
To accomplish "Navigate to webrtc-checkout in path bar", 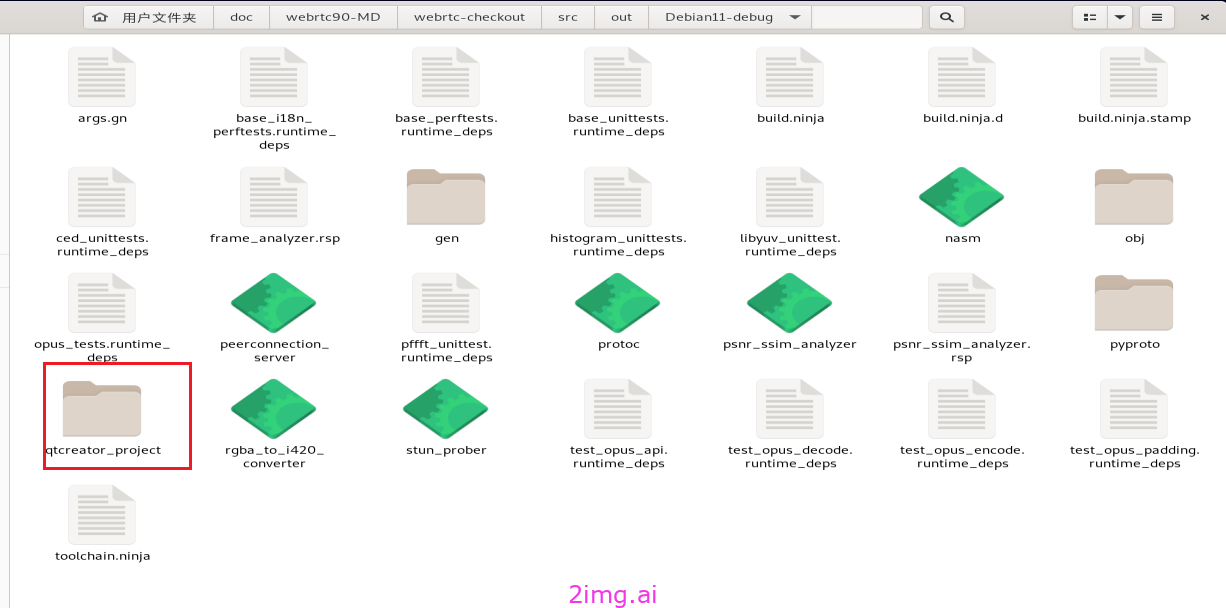I will (x=469, y=17).
